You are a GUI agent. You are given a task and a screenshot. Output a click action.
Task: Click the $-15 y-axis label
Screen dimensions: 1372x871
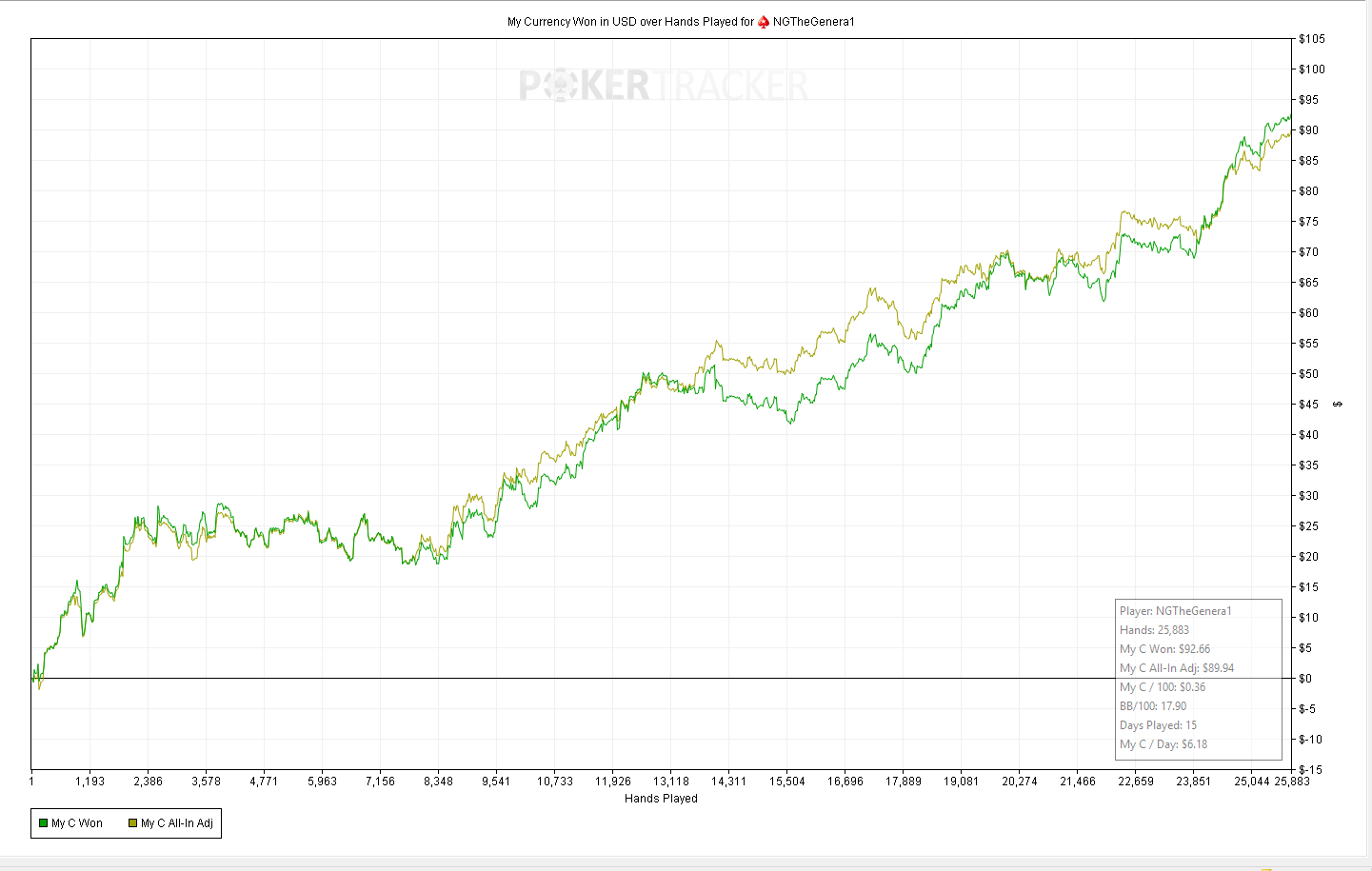tap(1310, 770)
